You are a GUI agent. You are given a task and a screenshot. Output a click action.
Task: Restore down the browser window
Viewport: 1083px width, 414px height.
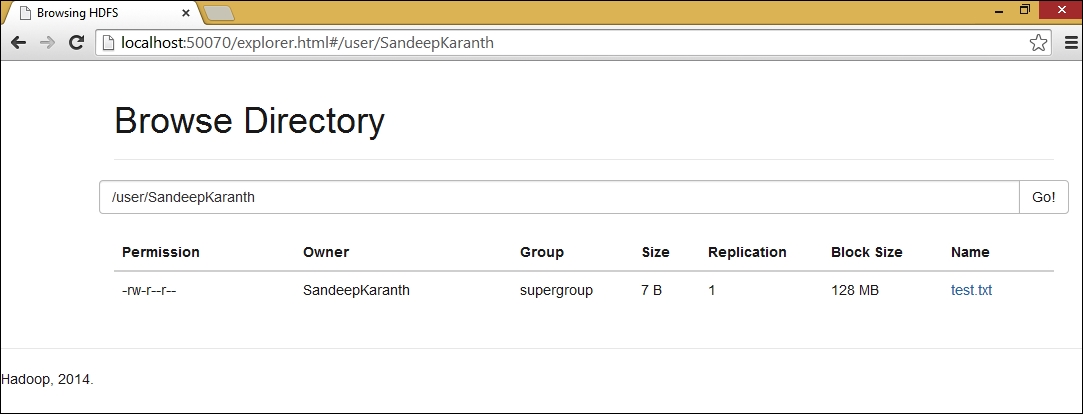point(1025,10)
